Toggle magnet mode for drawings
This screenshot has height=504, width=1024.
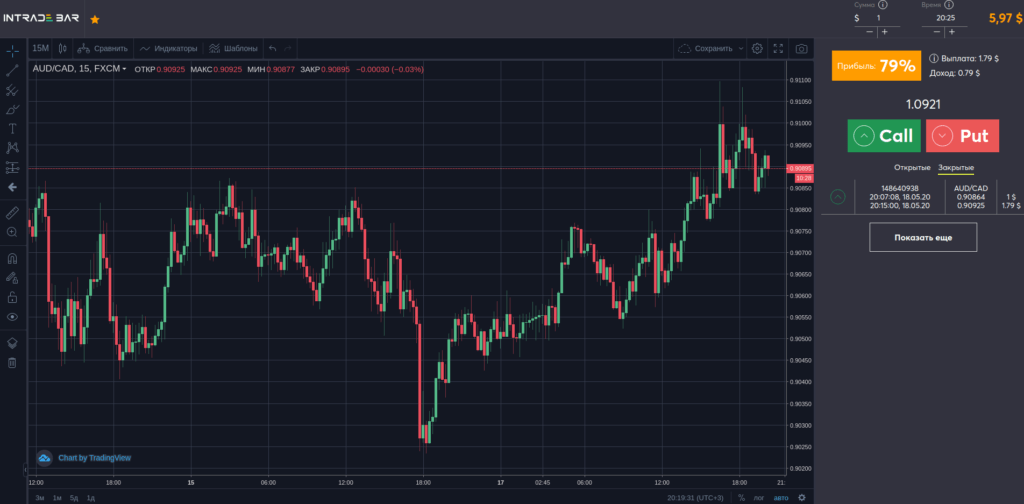[x=13, y=258]
